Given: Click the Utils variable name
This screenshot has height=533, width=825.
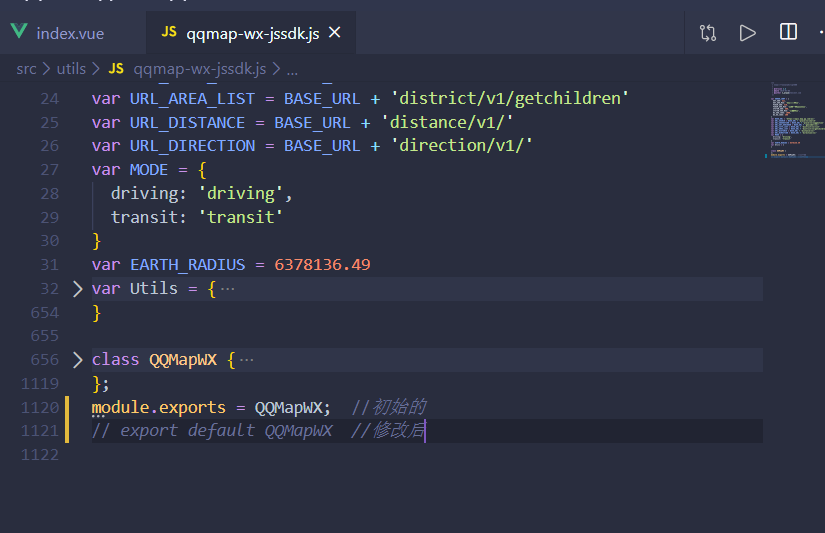Looking at the screenshot, I should coord(154,288).
